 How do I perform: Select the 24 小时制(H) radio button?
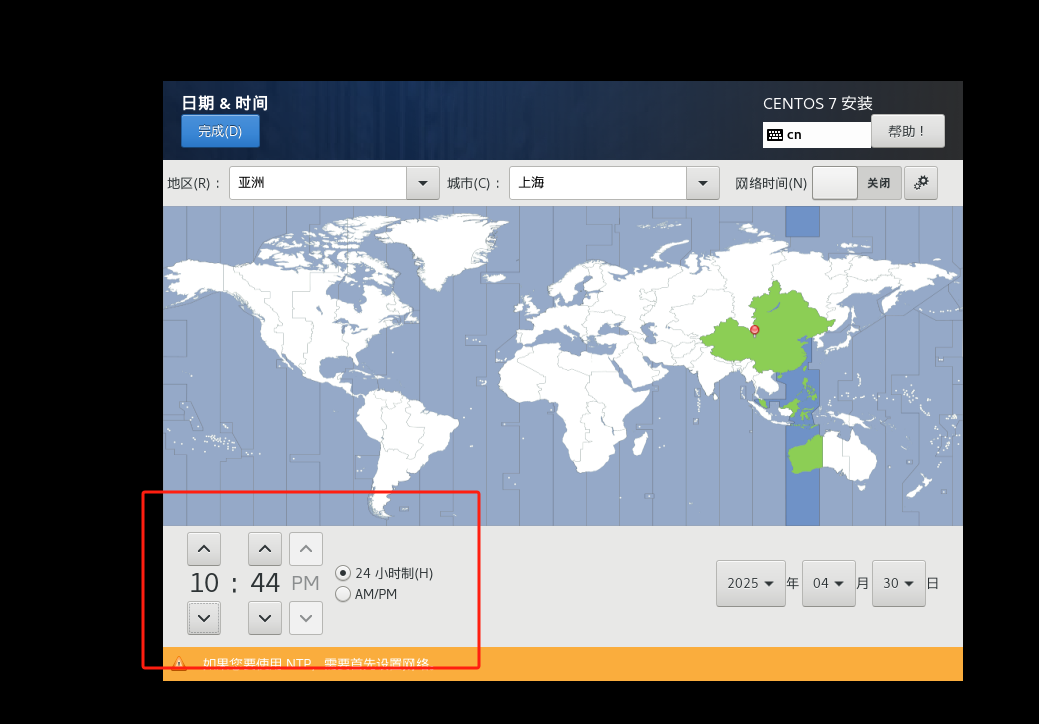(343, 573)
